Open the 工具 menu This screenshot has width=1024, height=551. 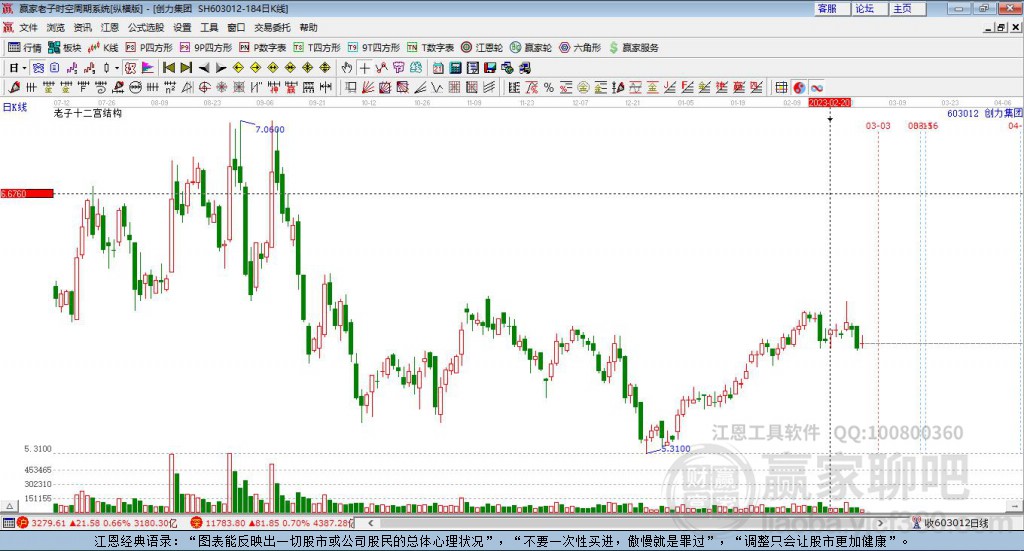[x=209, y=27]
